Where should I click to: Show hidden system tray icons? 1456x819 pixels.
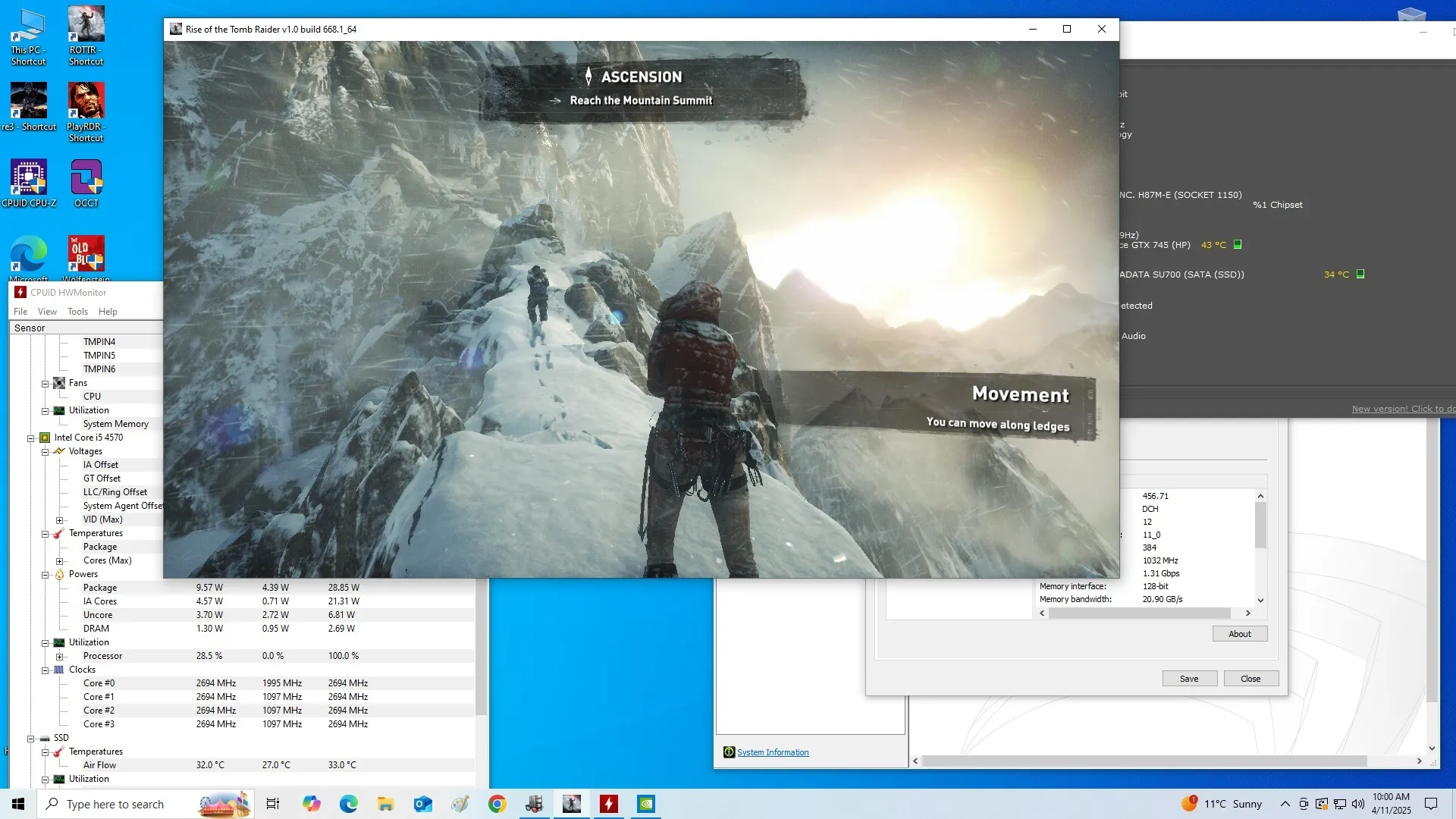point(1285,804)
